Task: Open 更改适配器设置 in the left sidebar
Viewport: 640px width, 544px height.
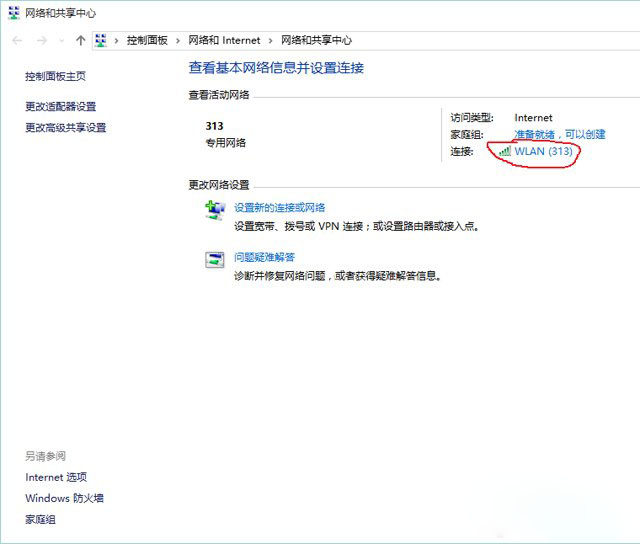Action: click(x=61, y=106)
